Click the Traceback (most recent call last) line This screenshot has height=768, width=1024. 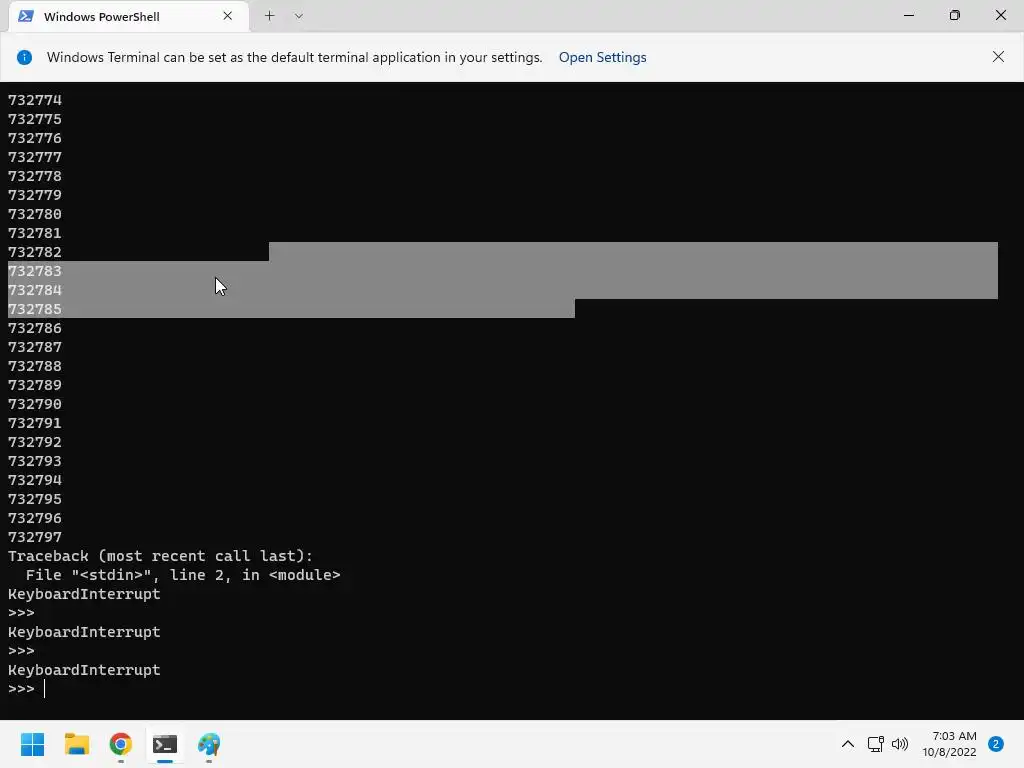point(161,556)
